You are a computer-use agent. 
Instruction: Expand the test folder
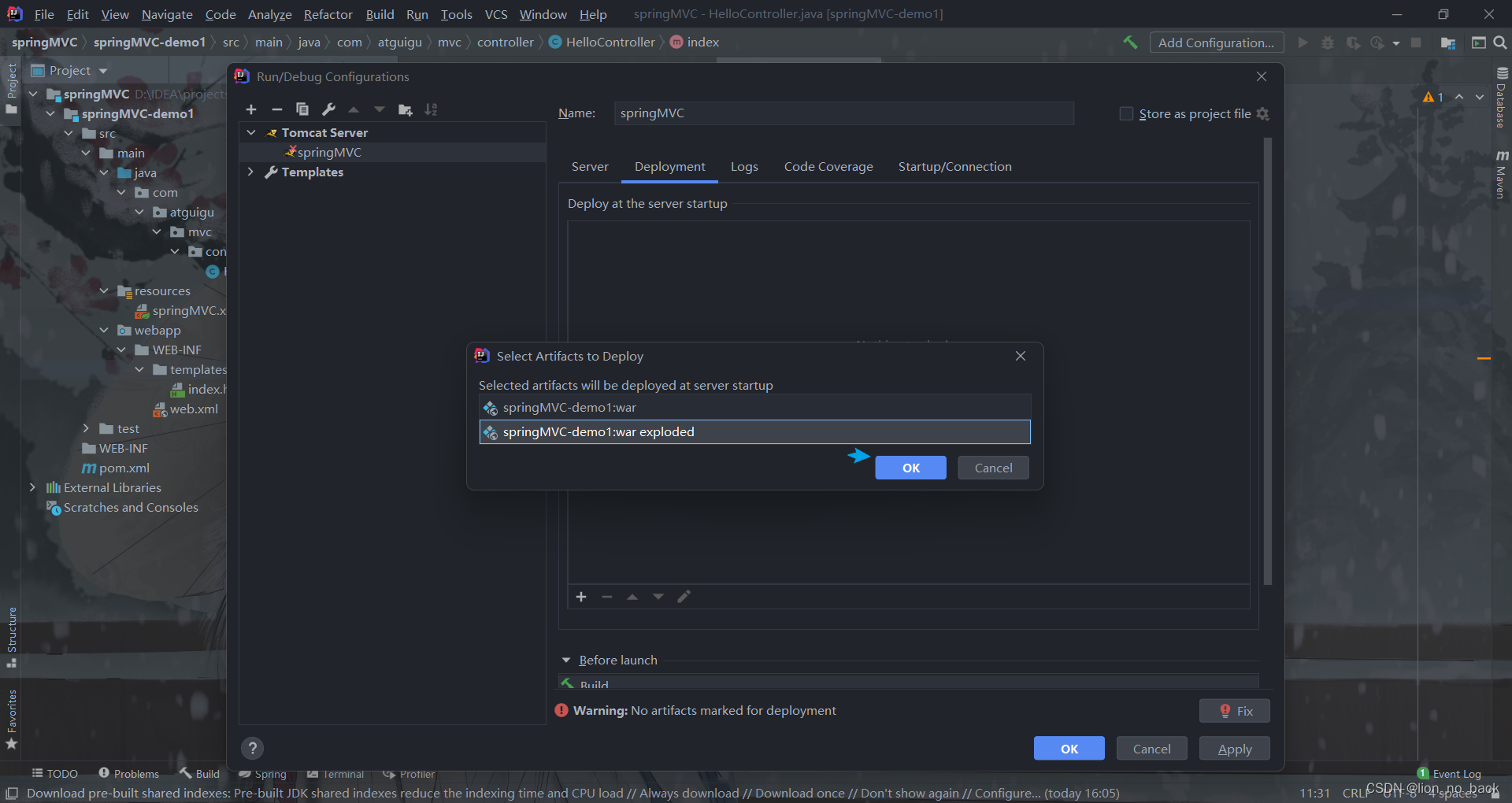pos(87,428)
